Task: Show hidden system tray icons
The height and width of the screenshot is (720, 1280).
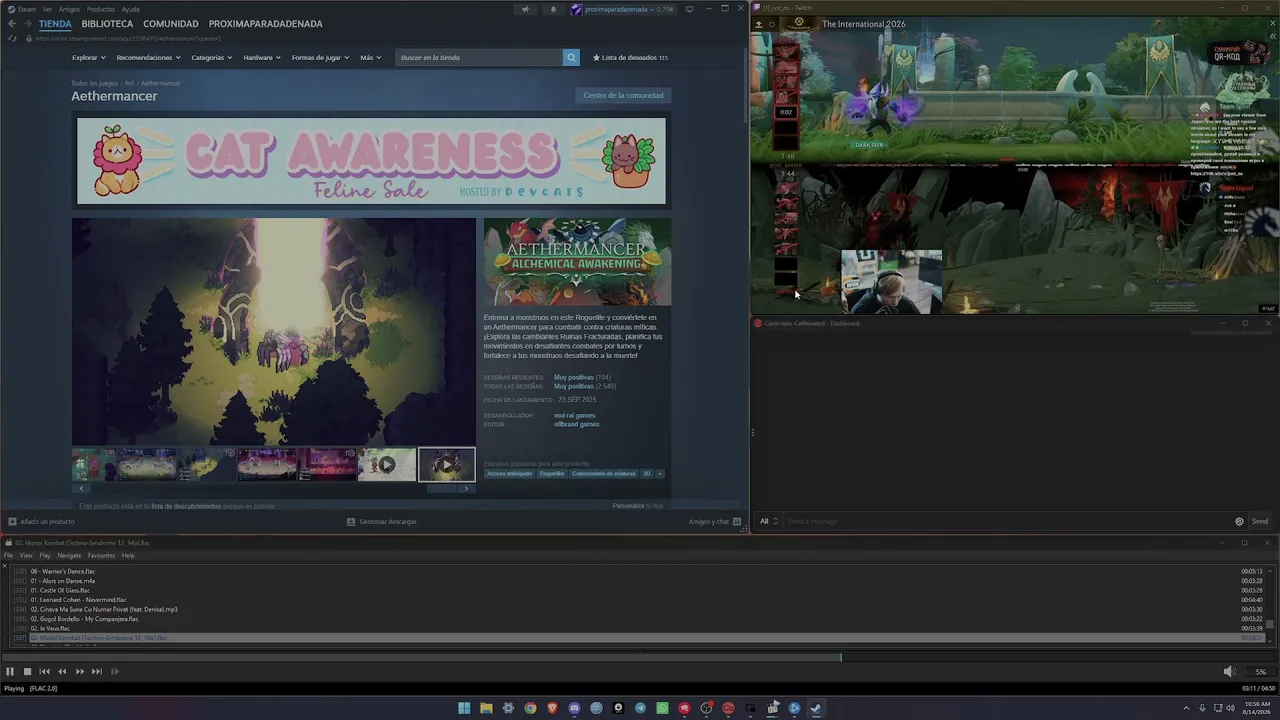Action: tap(1186, 708)
